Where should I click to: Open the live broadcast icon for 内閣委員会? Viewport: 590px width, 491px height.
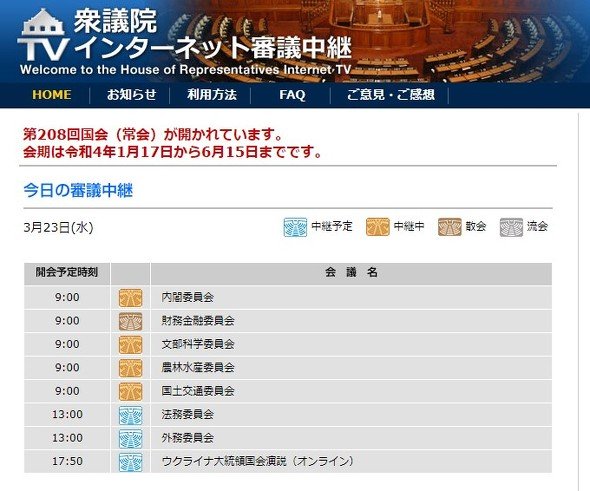click(x=130, y=298)
